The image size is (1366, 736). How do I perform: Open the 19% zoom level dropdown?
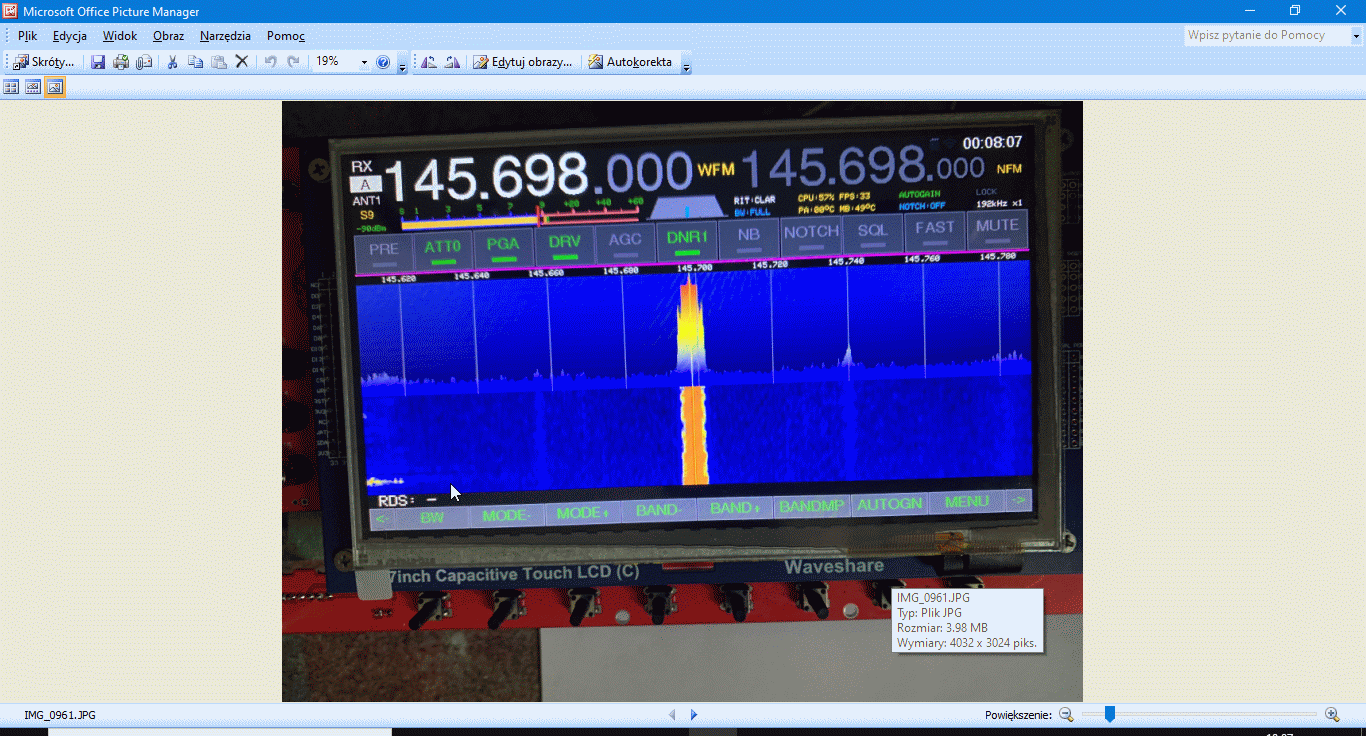[364, 62]
